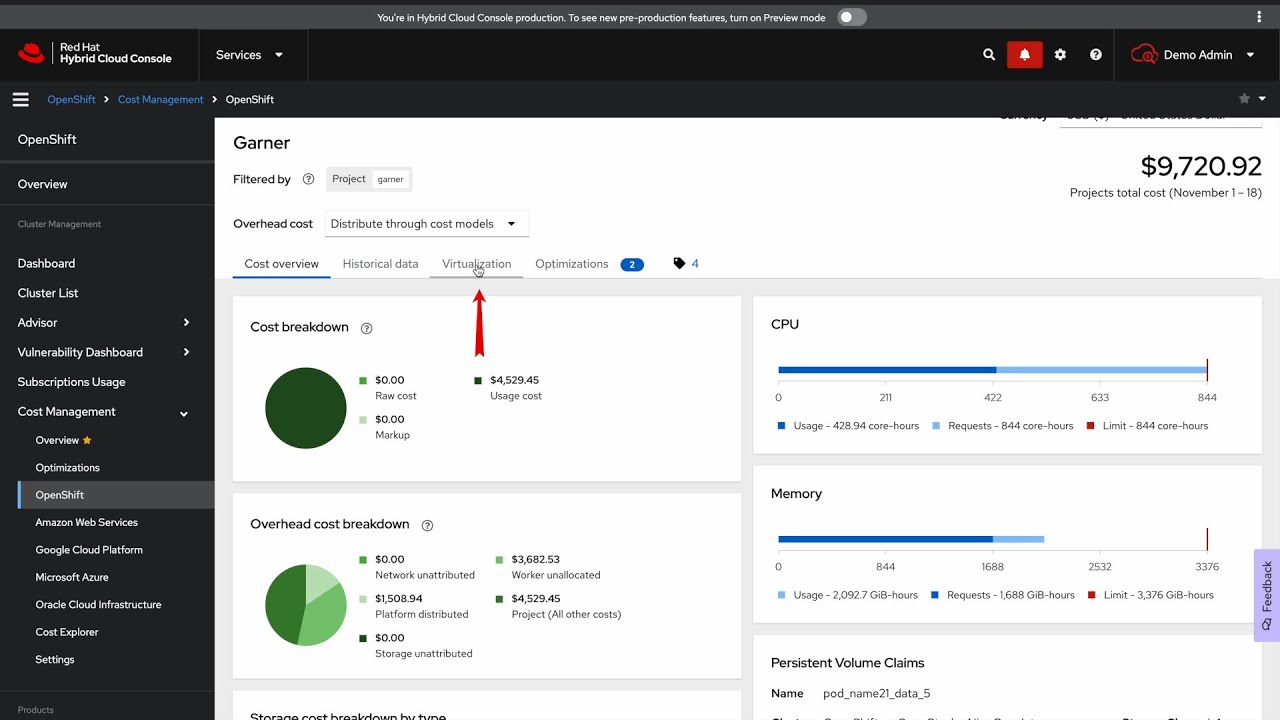Click the favorite star icon in breadcrumb bar
The image size is (1280, 720).
point(1244,99)
